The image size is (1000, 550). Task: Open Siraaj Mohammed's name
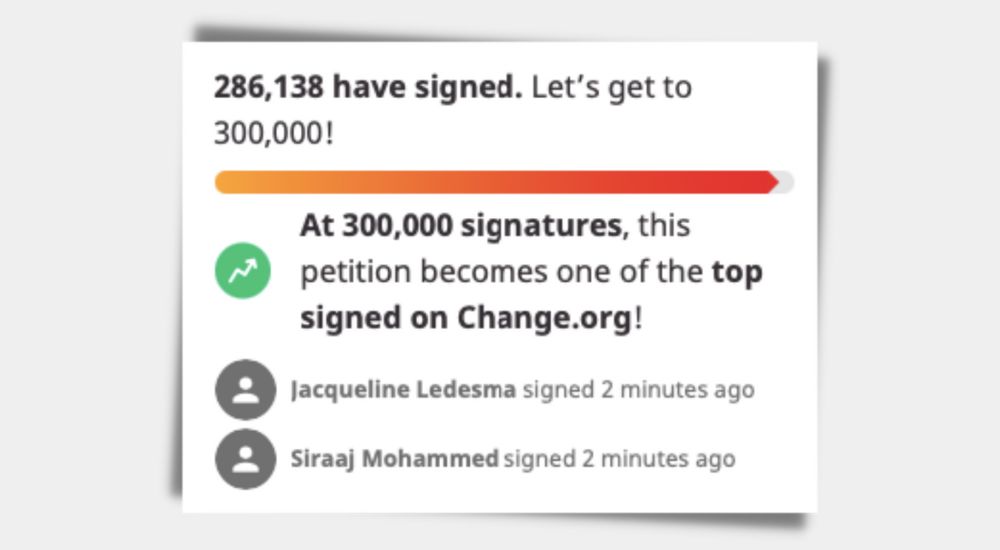coord(394,459)
